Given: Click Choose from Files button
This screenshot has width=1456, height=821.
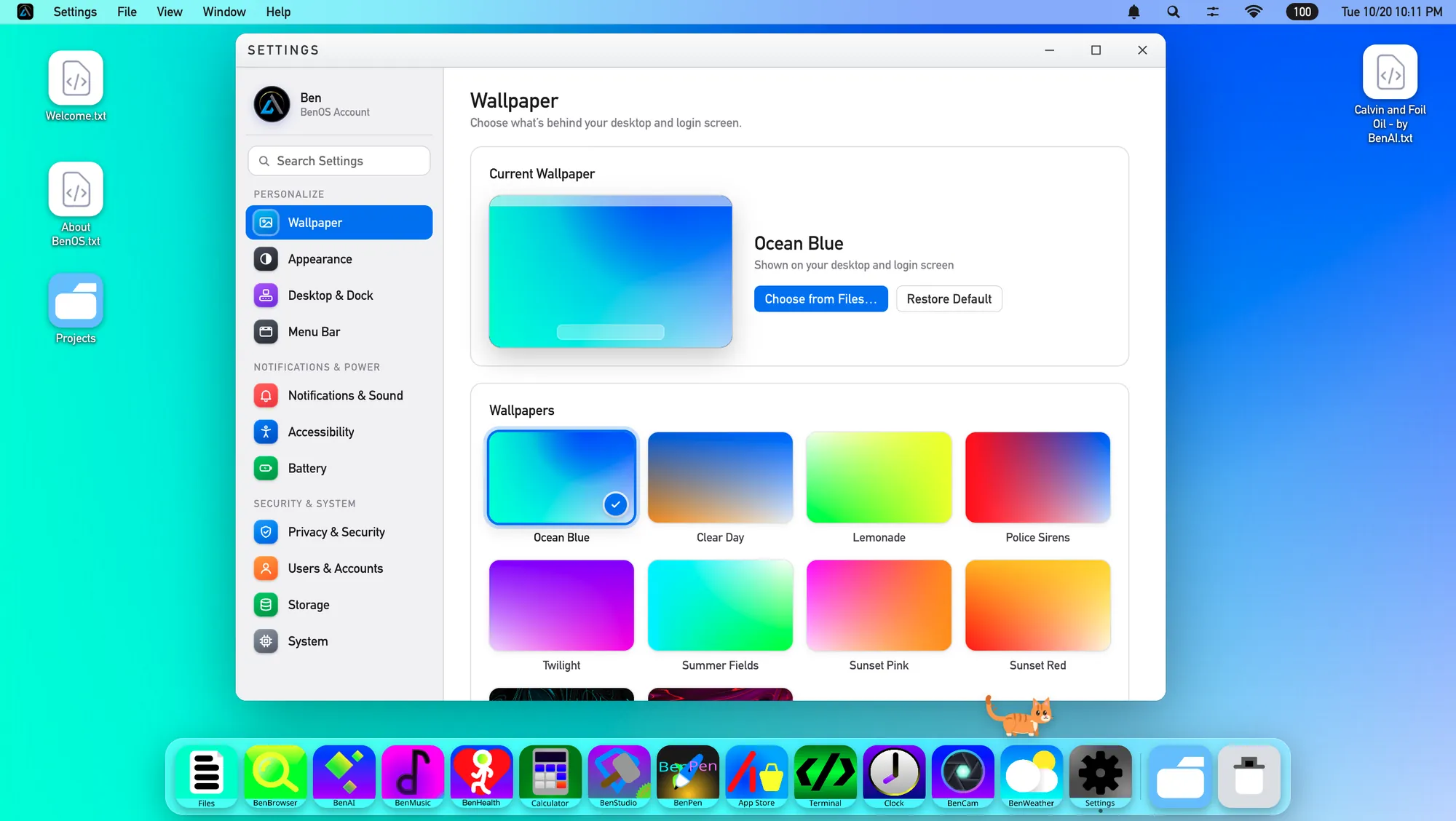Looking at the screenshot, I should [x=820, y=299].
